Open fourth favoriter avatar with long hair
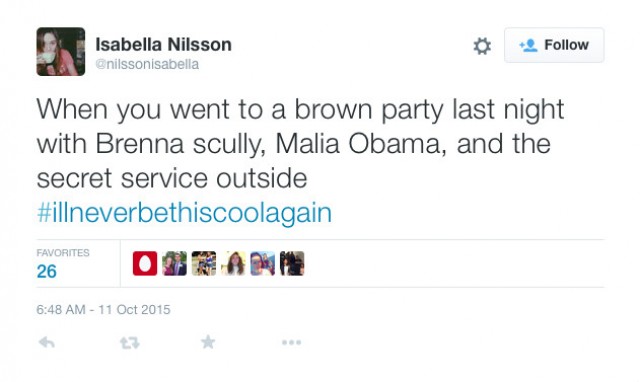The image size is (640, 382). pyautogui.click(x=233, y=263)
